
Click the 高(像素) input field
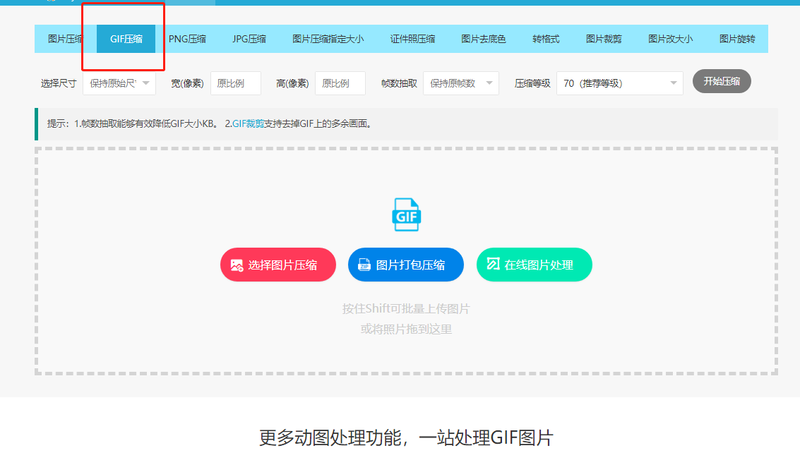coord(340,83)
